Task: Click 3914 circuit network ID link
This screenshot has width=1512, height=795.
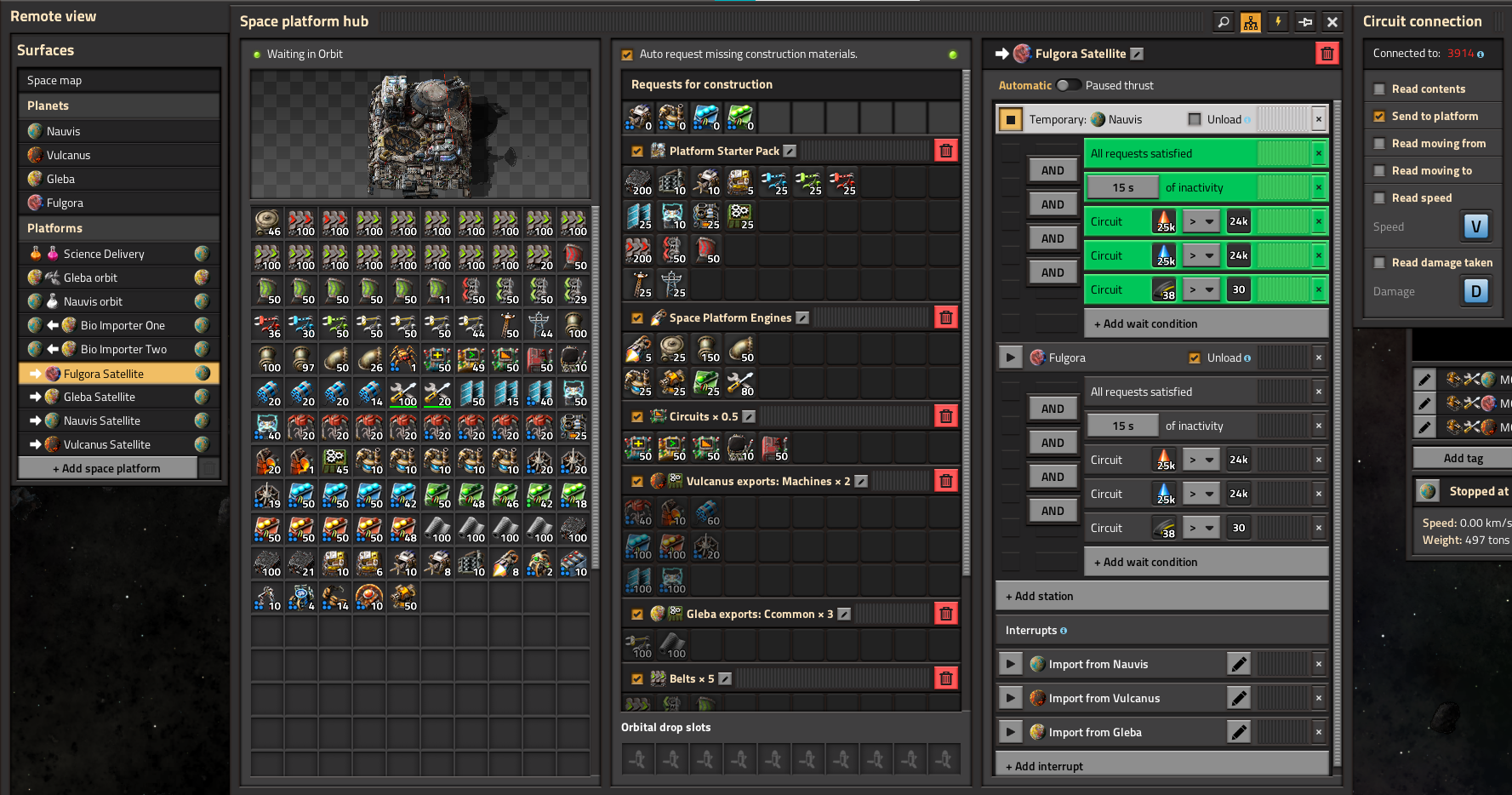Action: (1460, 54)
